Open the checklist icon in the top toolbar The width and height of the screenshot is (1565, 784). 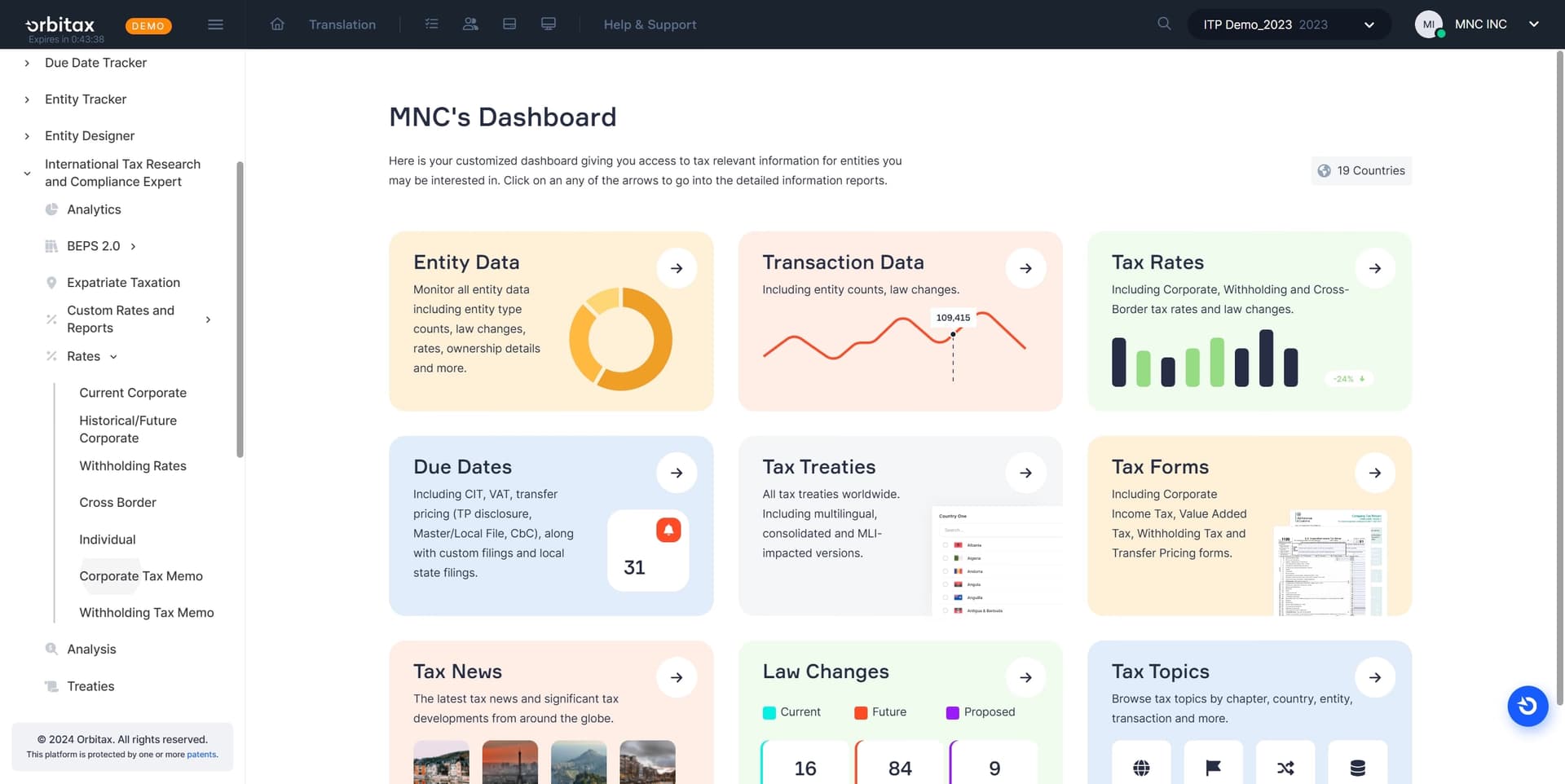[x=431, y=24]
